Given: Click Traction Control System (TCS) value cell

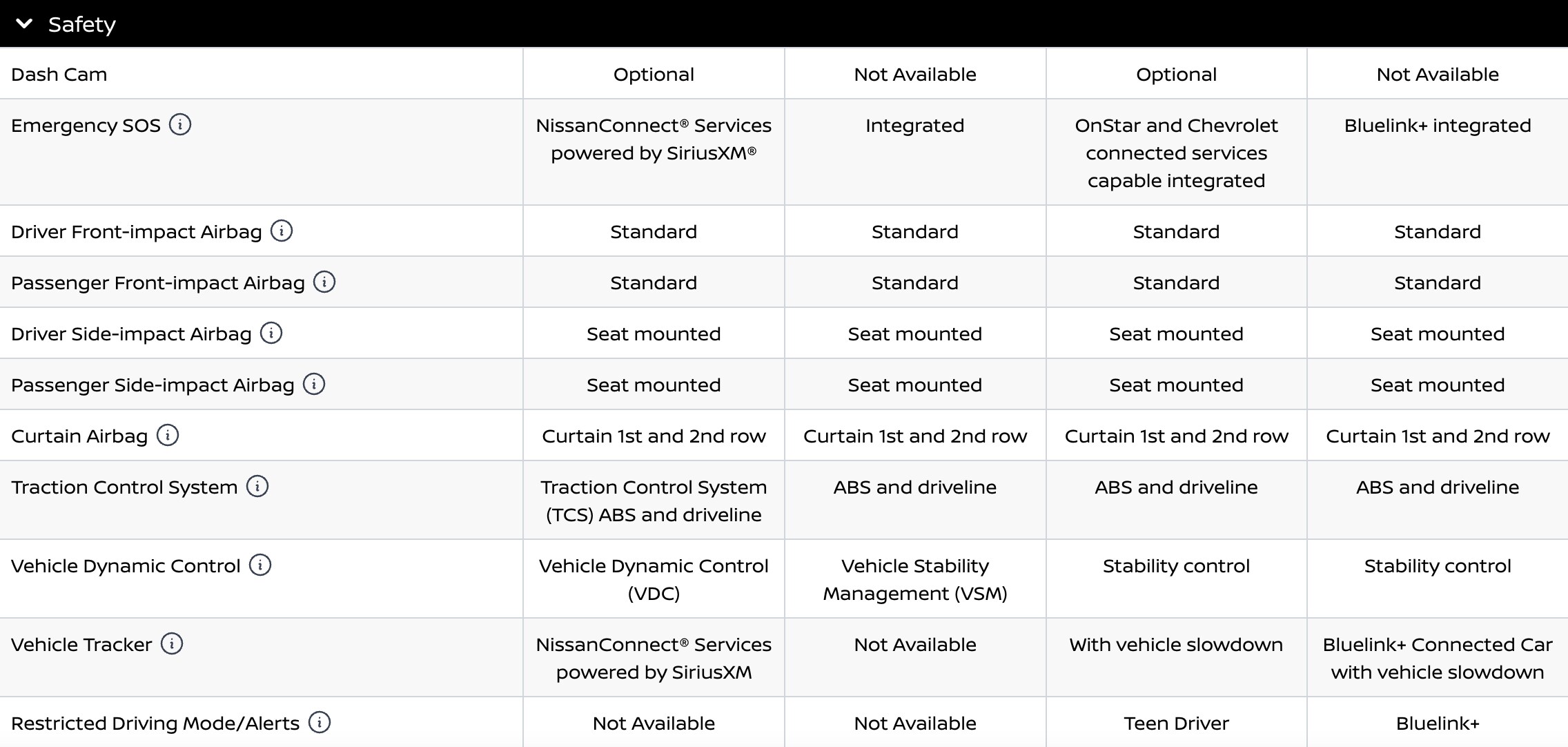Looking at the screenshot, I should (654, 501).
